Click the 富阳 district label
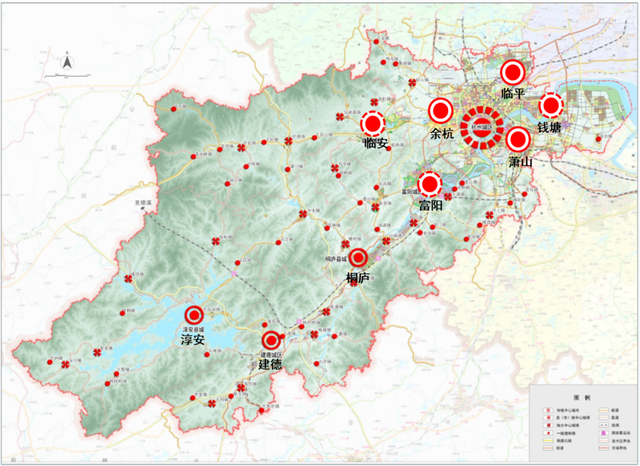This screenshot has width=640, height=466. click(430, 205)
